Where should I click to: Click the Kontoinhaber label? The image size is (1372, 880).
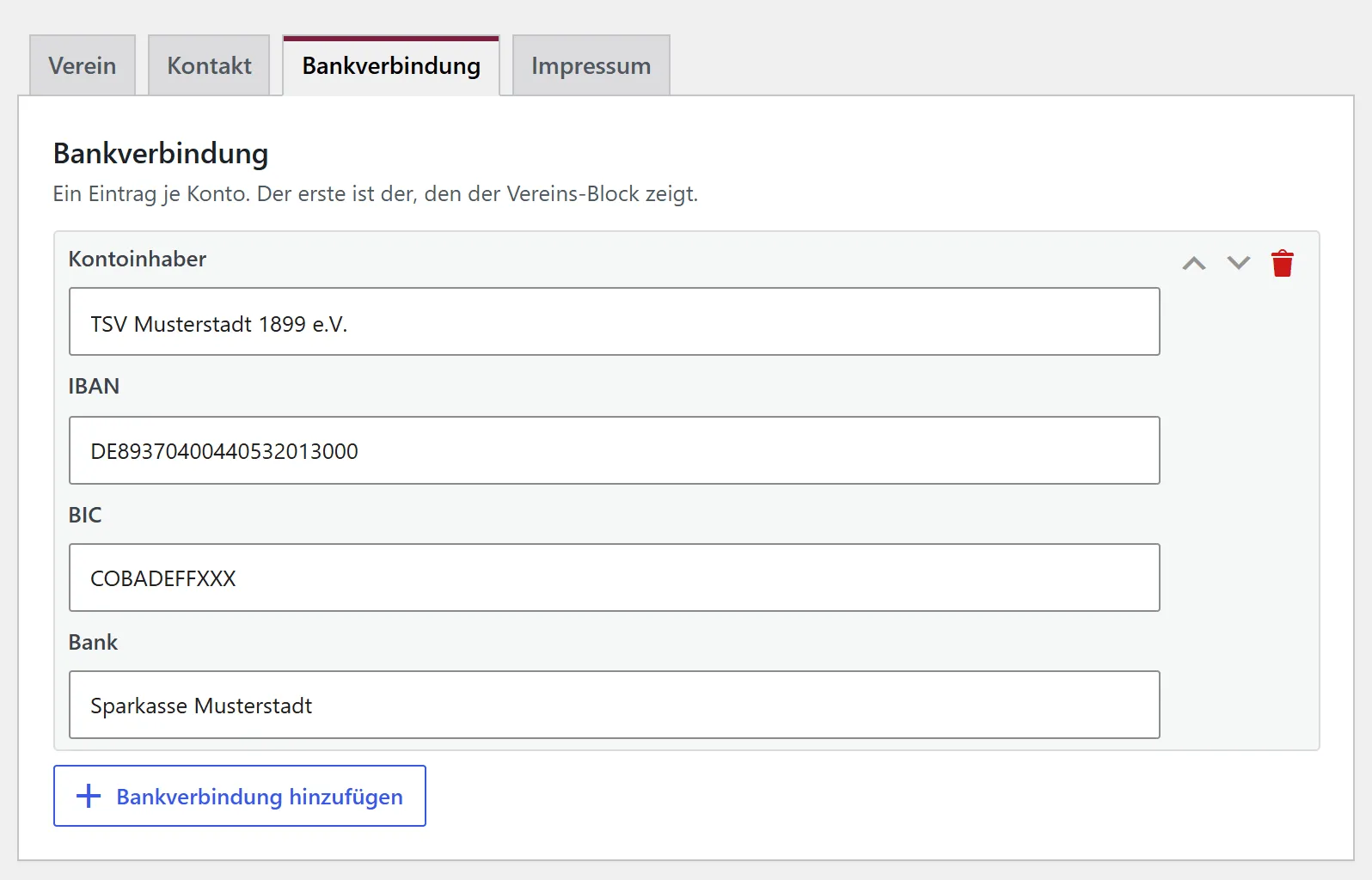[x=138, y=259]
